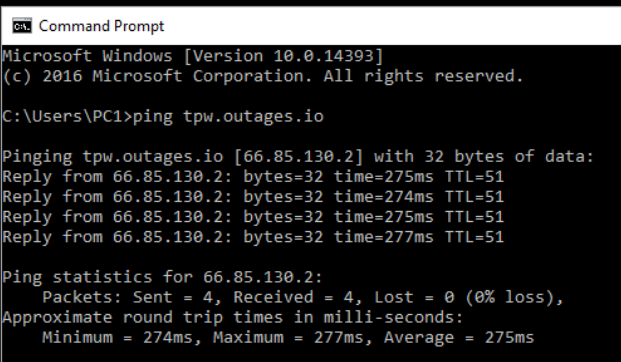Click the third reply line from 66.85.130.2
Viewport: 621px width, 362px height.
click(x=253, y=217)
